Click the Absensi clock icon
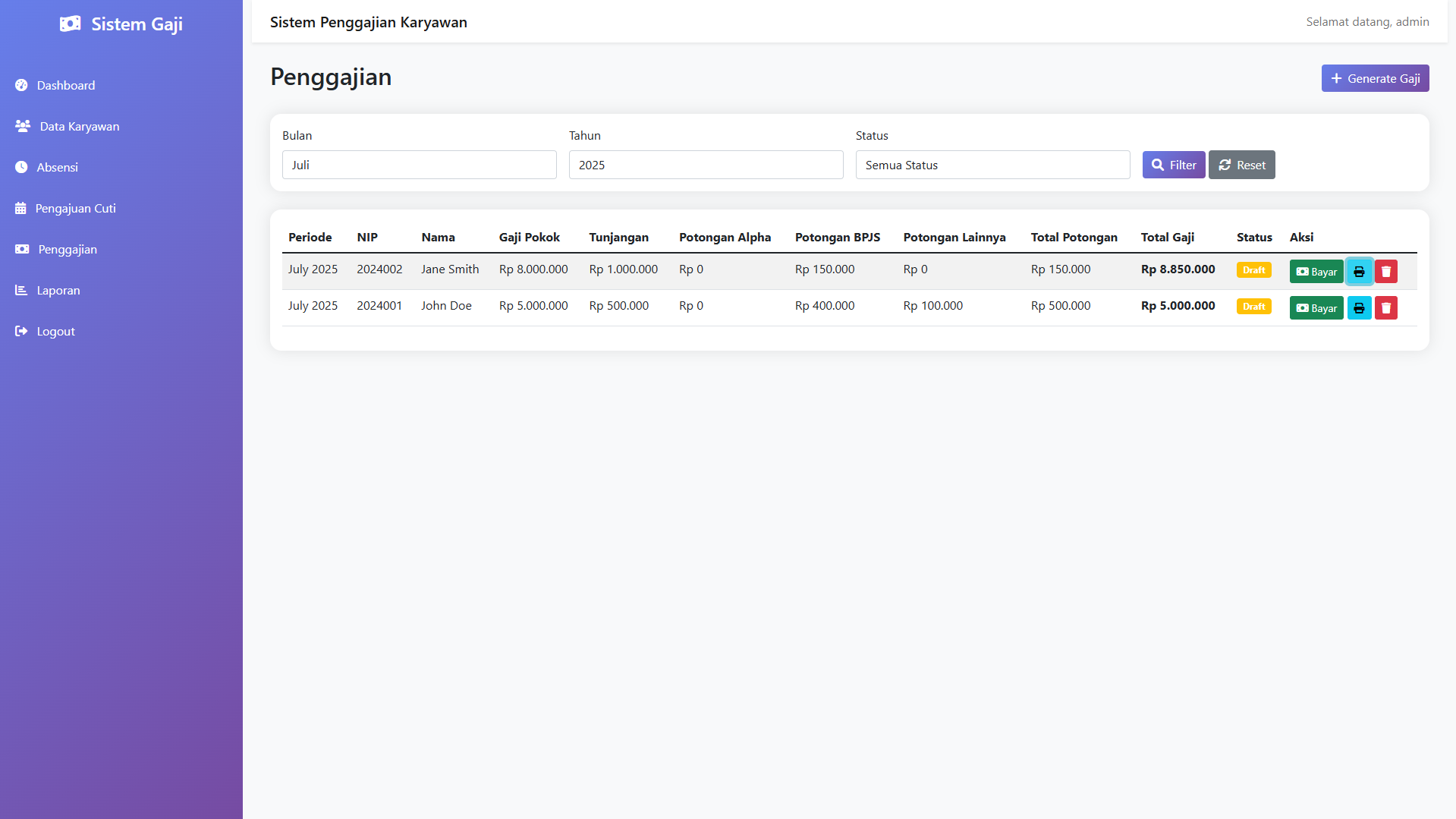The width and height of the screenshot is (1456, 819). click(x=21, y=168)
